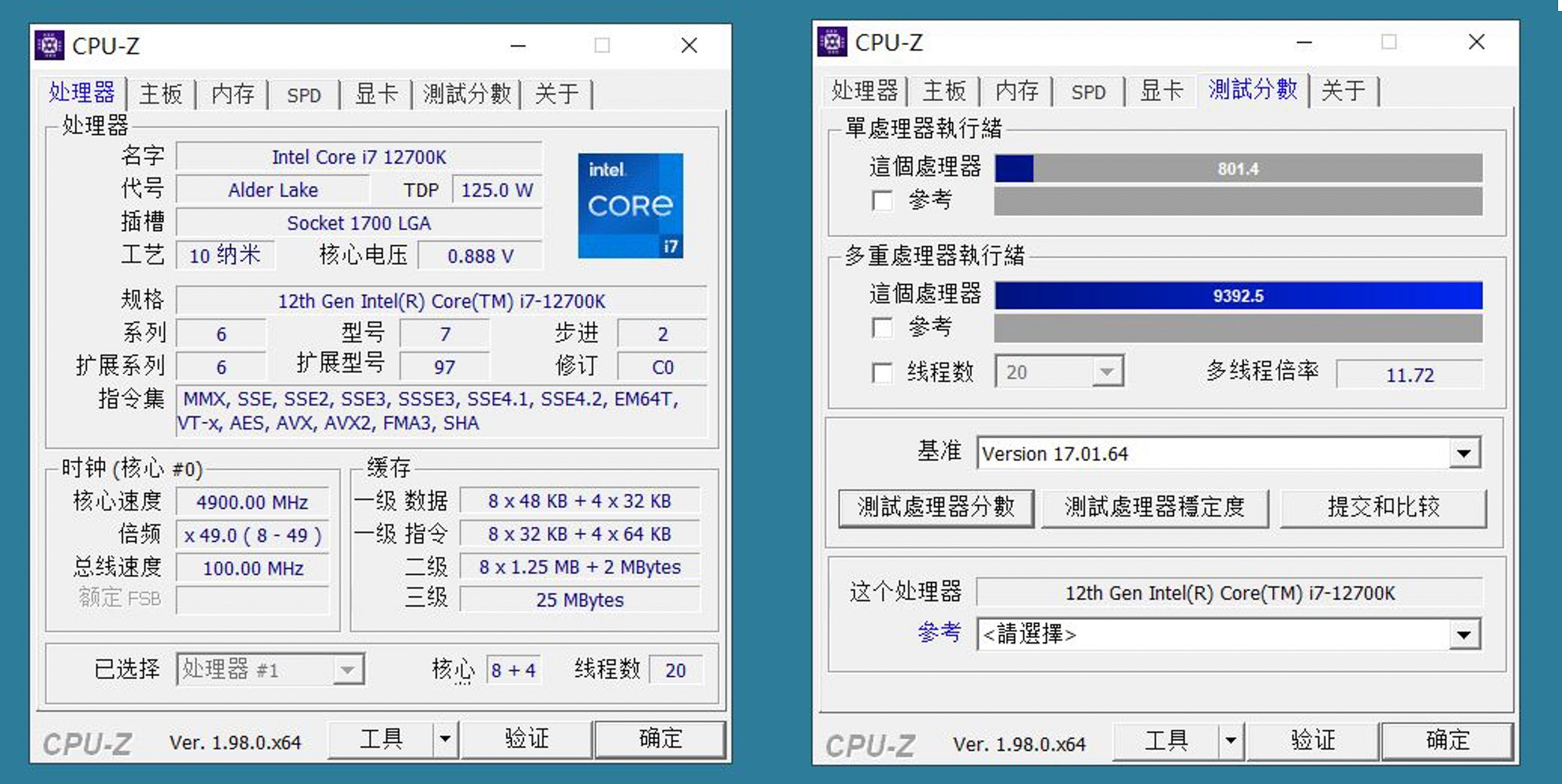This screenshot has width=1562, height=784.
Task: Enable 參考 checkbox under single-thread benchmark
Action: point(882,200)
